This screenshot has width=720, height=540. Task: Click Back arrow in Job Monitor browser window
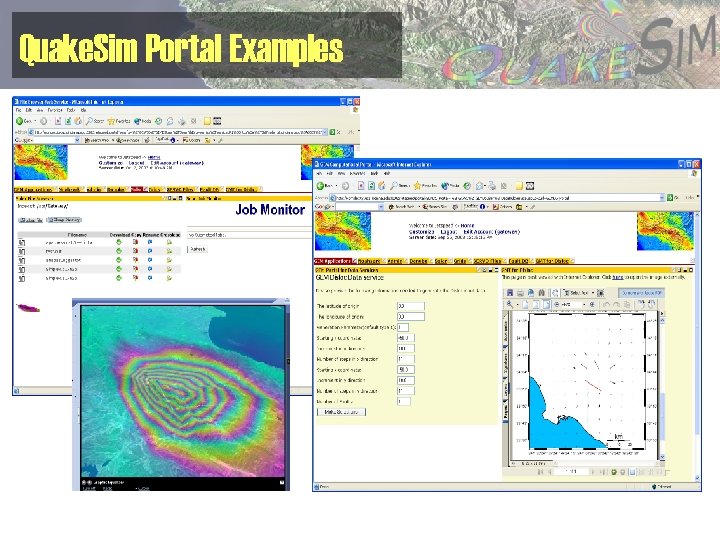(20, 121)
